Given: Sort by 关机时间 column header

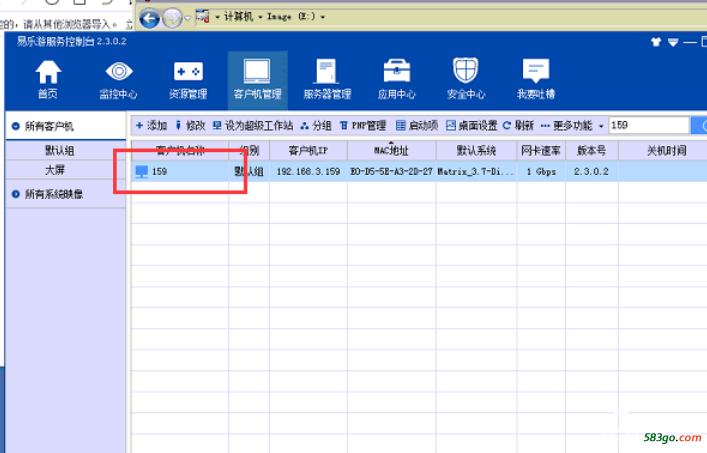Looking at the screenshot, I should (666, 150).
